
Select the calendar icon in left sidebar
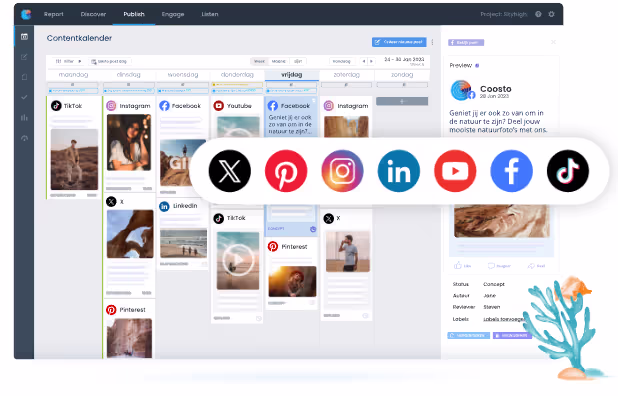pos(24,37)
